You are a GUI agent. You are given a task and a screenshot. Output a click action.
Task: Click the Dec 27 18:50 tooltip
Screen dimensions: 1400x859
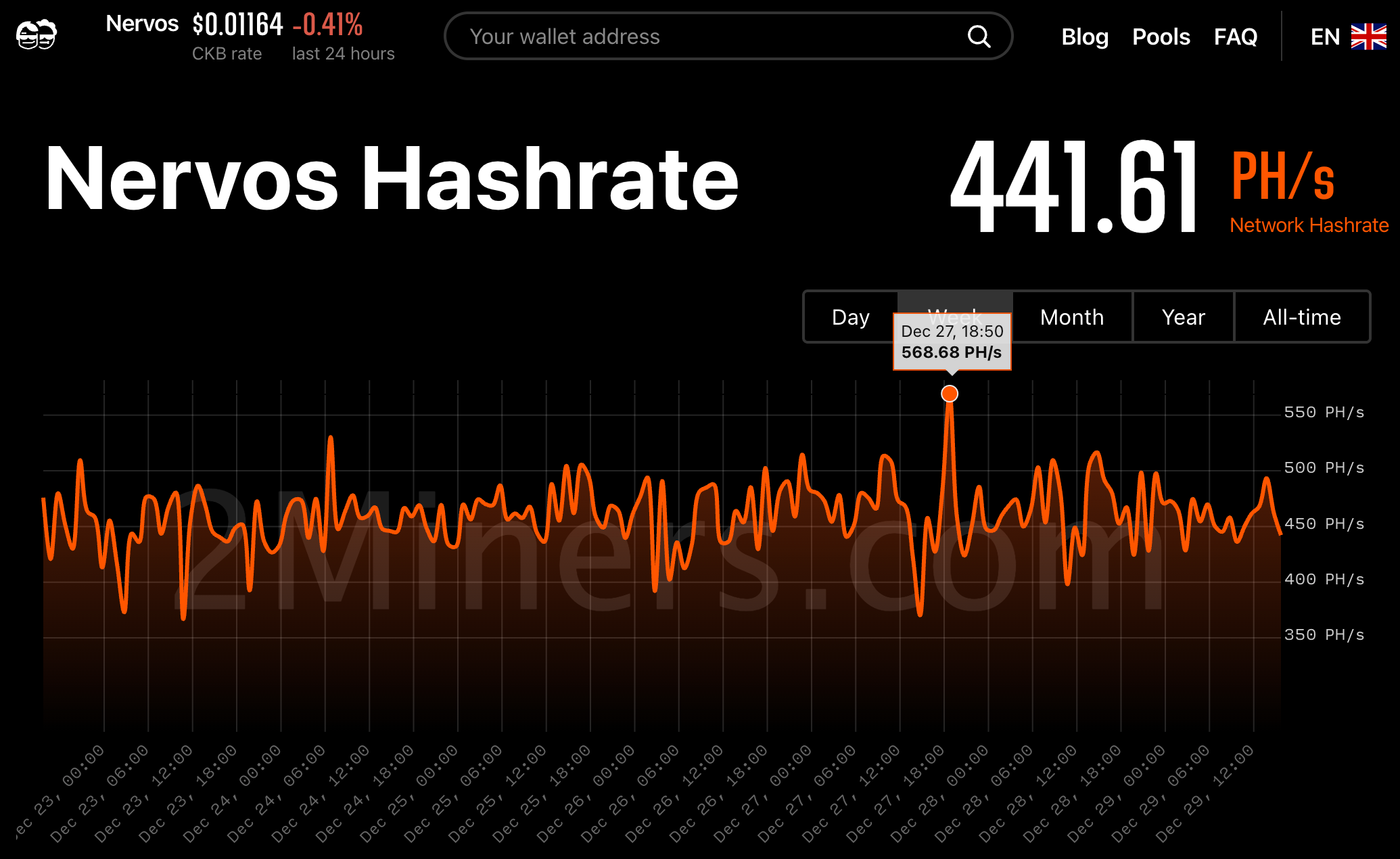[952, 342]
